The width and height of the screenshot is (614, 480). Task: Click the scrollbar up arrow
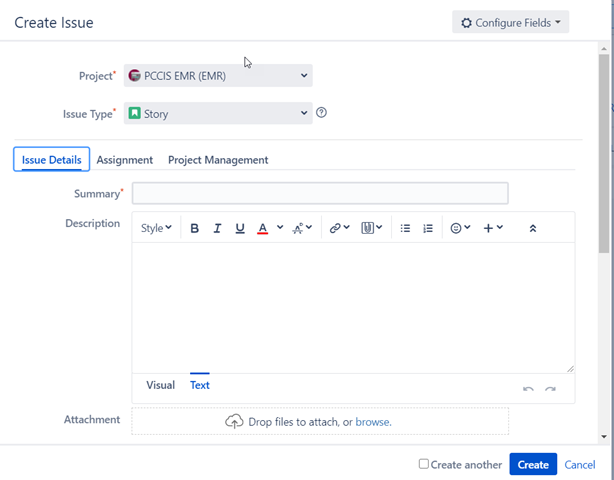(x=604, y=48)
